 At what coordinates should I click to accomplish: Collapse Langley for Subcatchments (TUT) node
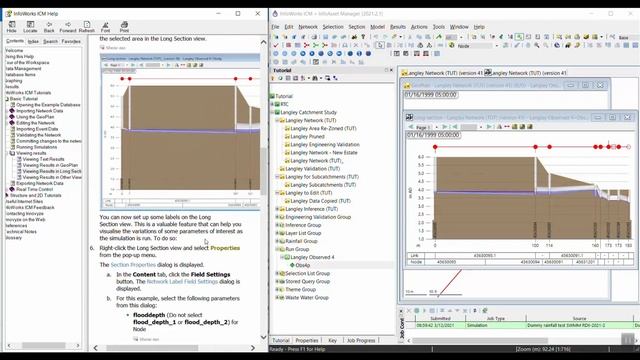(277, 177)
